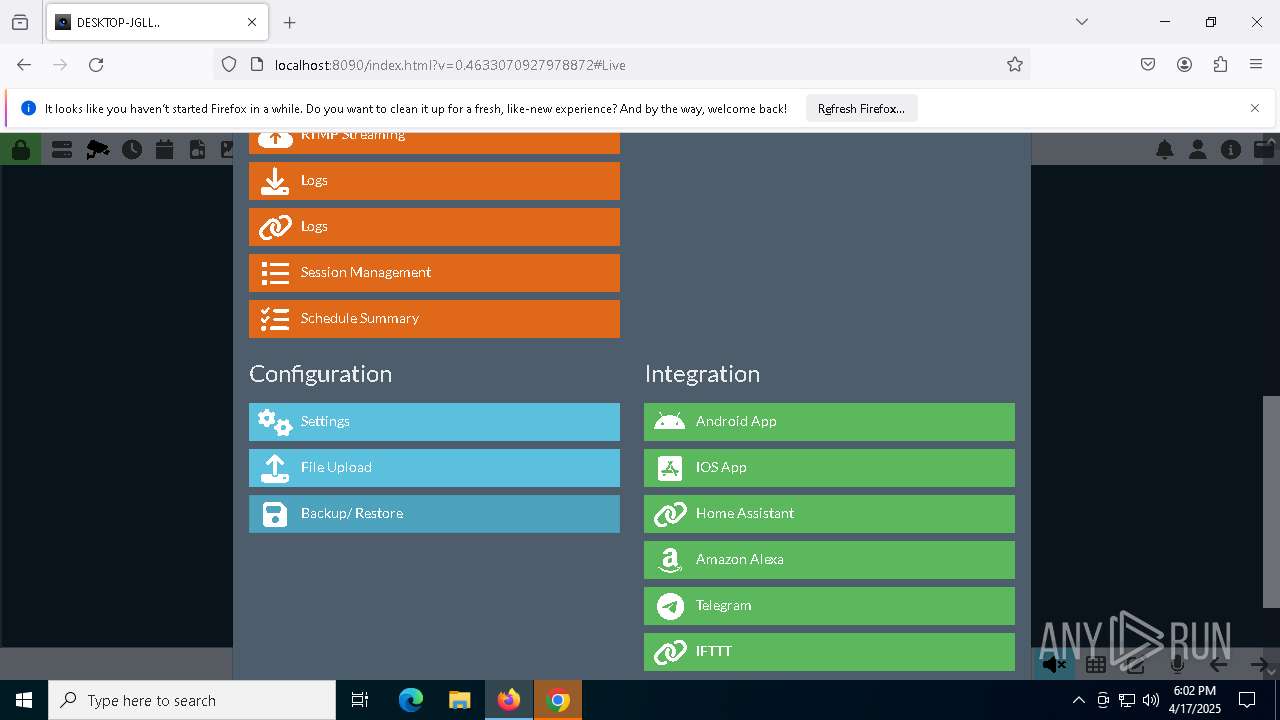The width and height of the screenshot is (1280, 720).
Task: Dismiss the Firefox notification bar
Action: [1255, 108]
